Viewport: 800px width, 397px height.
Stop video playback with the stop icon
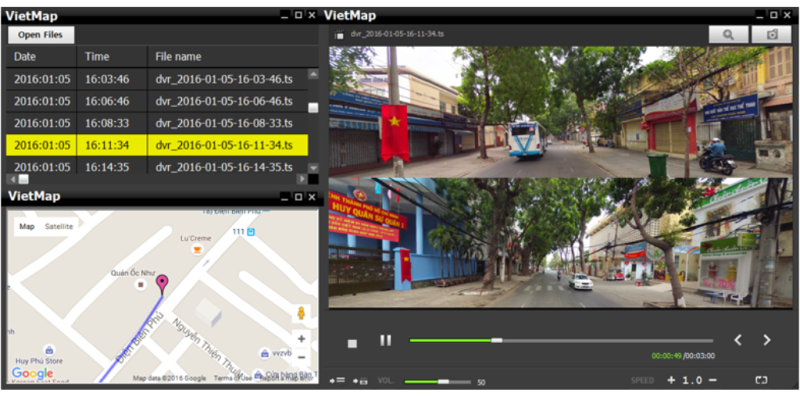[x=352, y=343]
